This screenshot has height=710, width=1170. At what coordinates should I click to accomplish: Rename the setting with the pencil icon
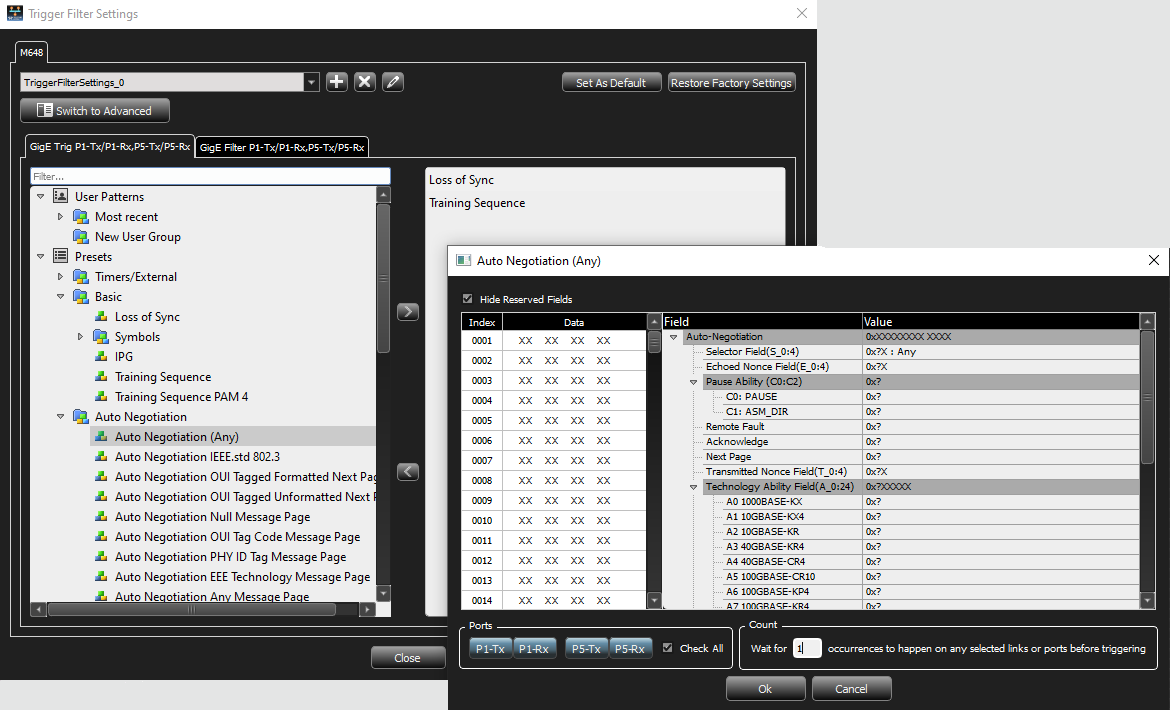click(x=392, y=82)
